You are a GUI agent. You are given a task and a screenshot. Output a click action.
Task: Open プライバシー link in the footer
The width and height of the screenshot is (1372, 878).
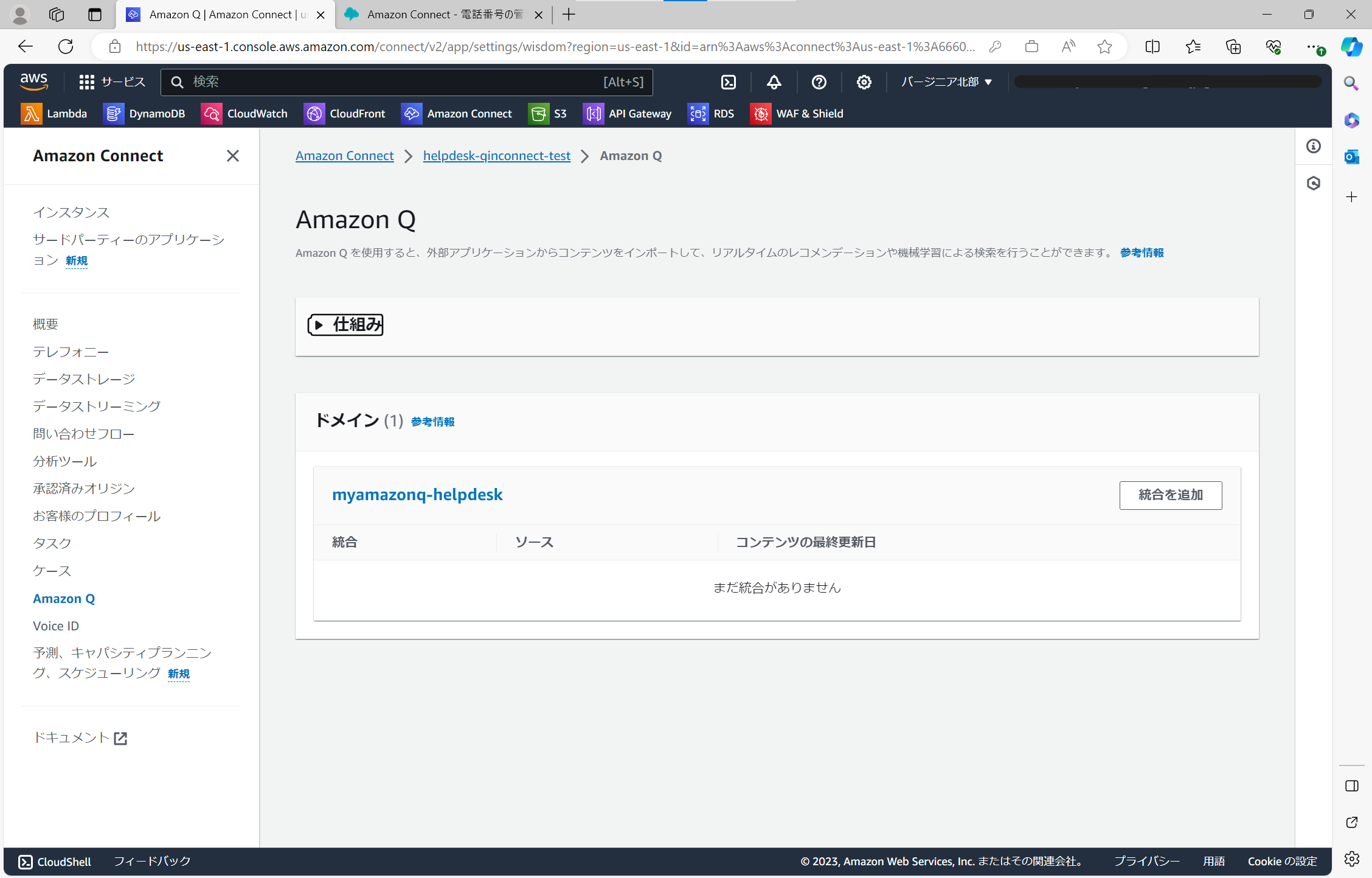click(1147, 862)
